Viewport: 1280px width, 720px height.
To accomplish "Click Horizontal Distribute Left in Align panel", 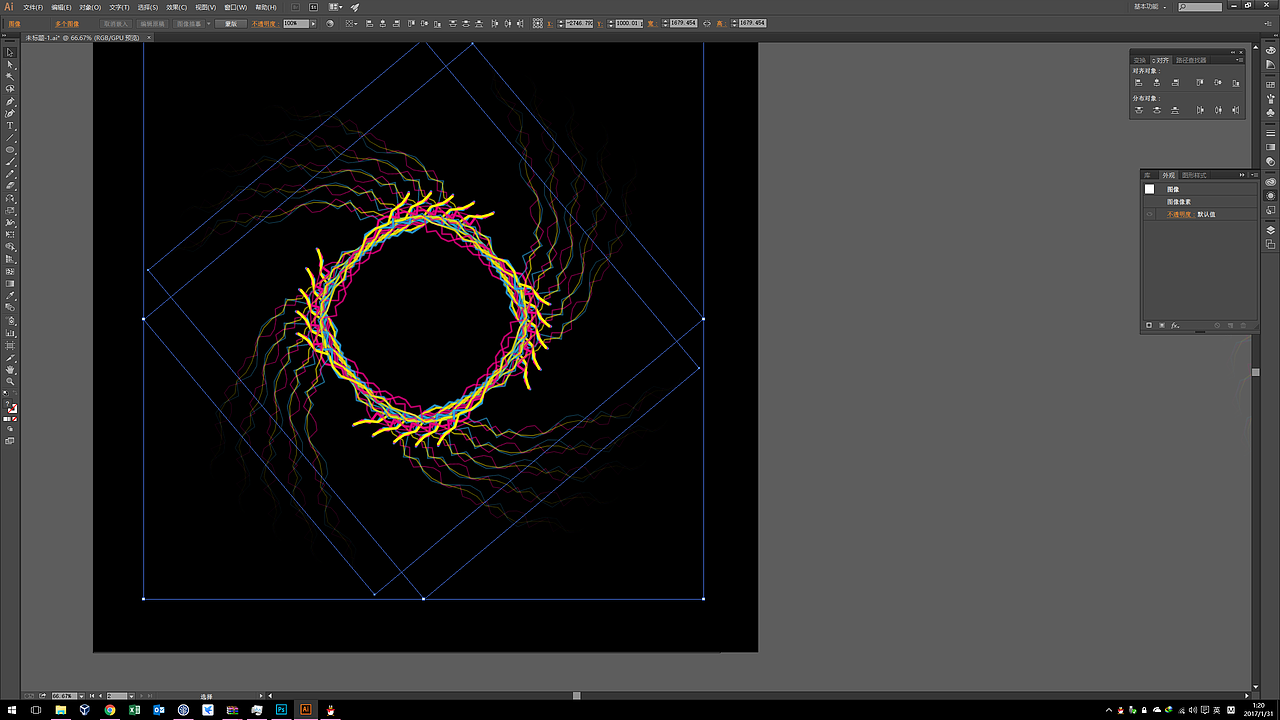I will click(x=1200, y=110).
